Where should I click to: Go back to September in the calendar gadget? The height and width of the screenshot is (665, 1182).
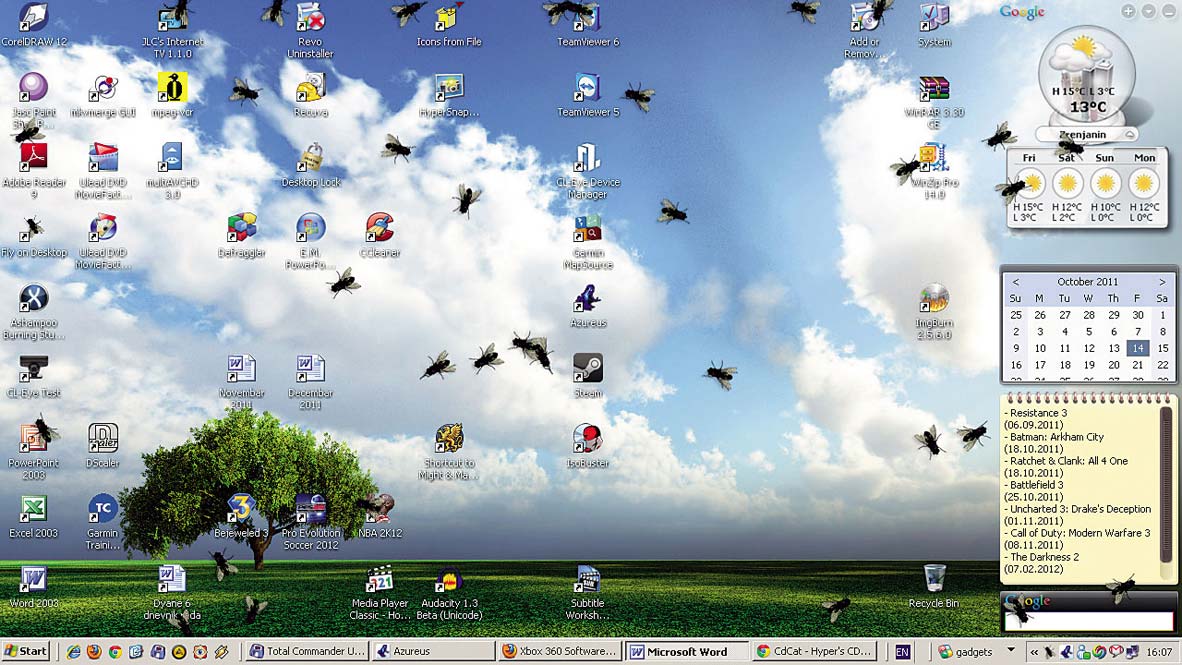(x=1017, y=281)
